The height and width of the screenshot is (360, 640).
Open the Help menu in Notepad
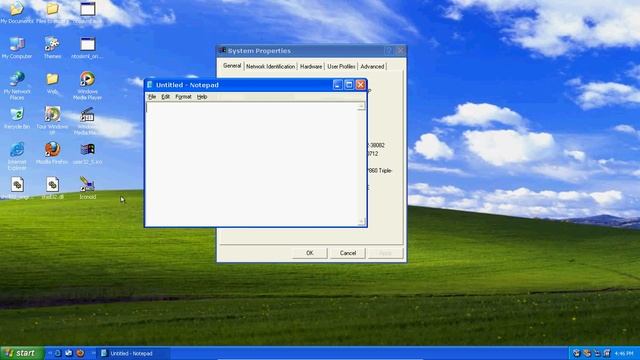202,97
